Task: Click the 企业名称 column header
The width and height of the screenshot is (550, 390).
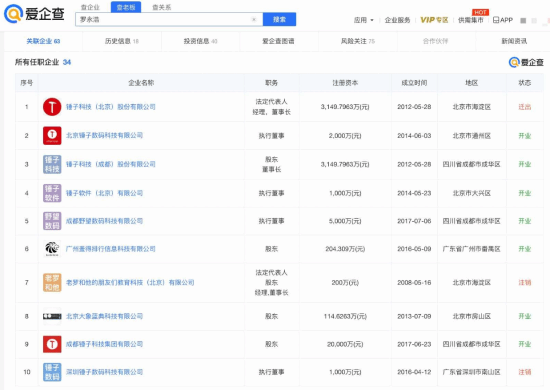Action: pyautogui.click(x=141, y=83)
